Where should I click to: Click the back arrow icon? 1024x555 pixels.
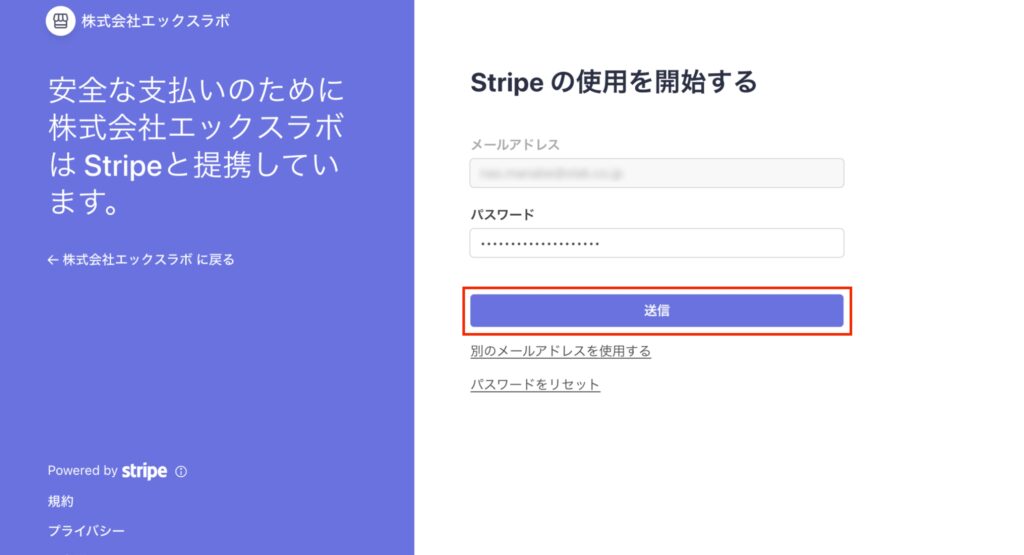tap(53, 260)
